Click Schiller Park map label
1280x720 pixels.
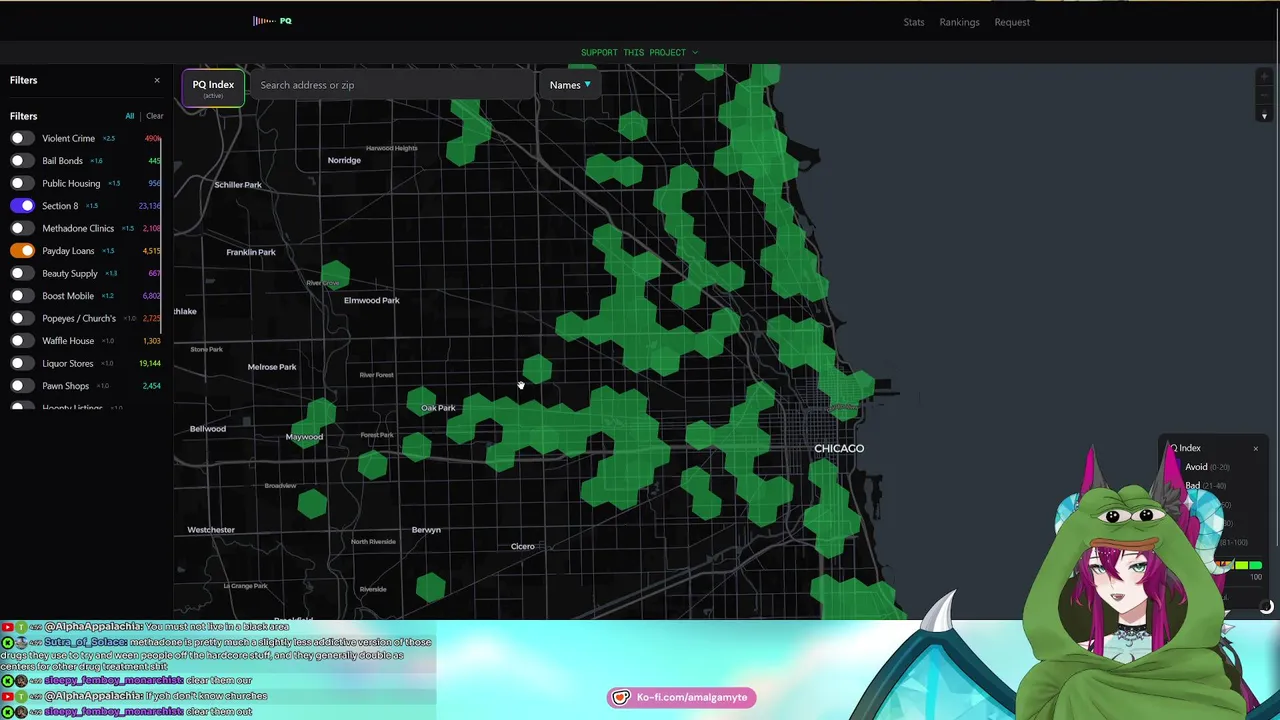238,185
